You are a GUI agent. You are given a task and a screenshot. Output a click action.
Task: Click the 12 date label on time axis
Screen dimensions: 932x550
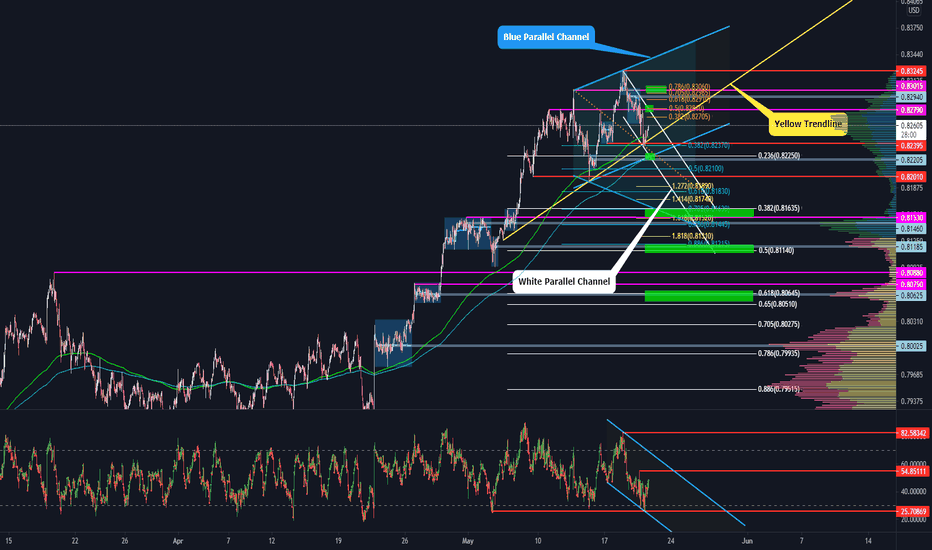pos(272,541)
